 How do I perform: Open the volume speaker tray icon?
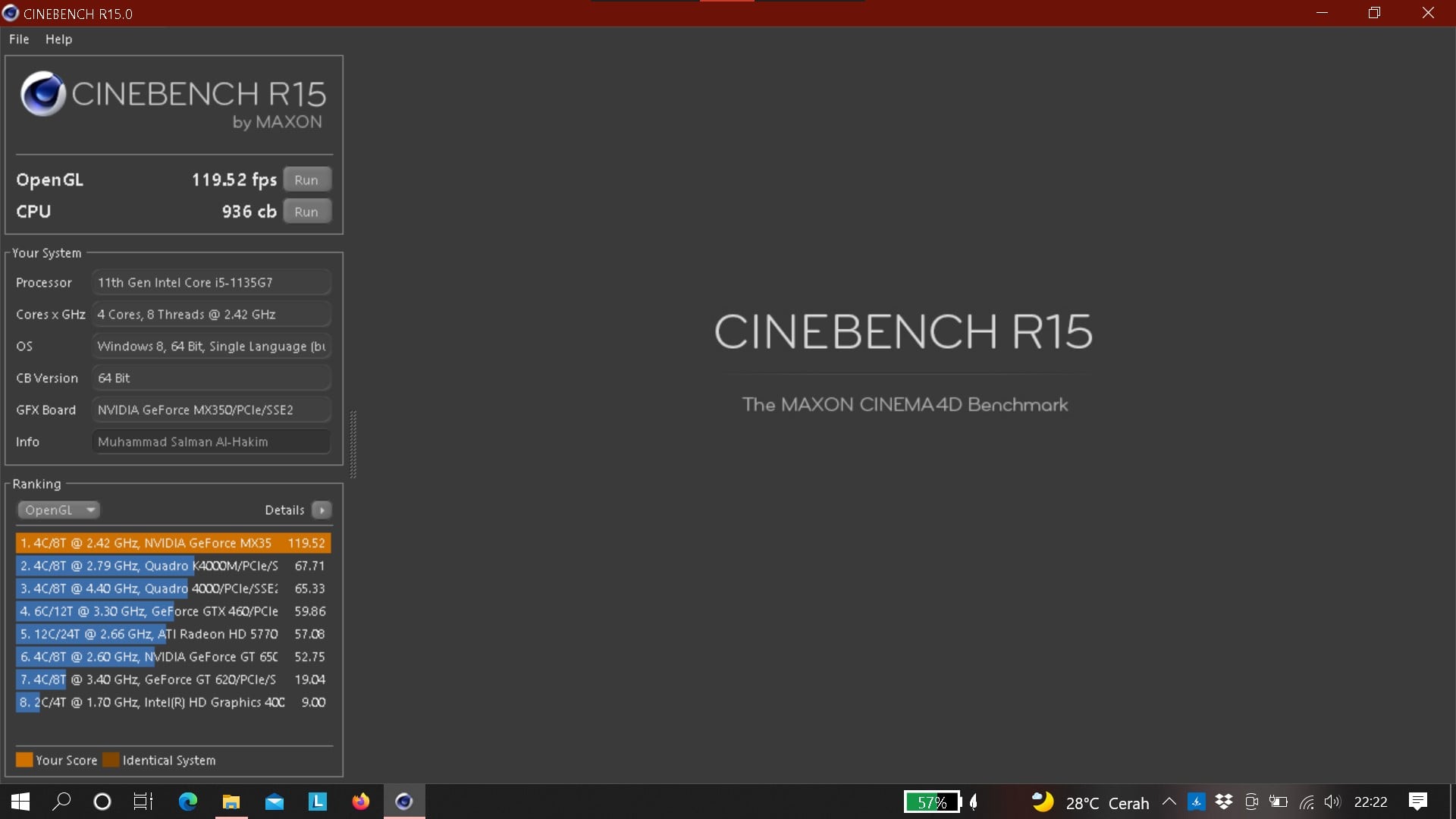1332,802
